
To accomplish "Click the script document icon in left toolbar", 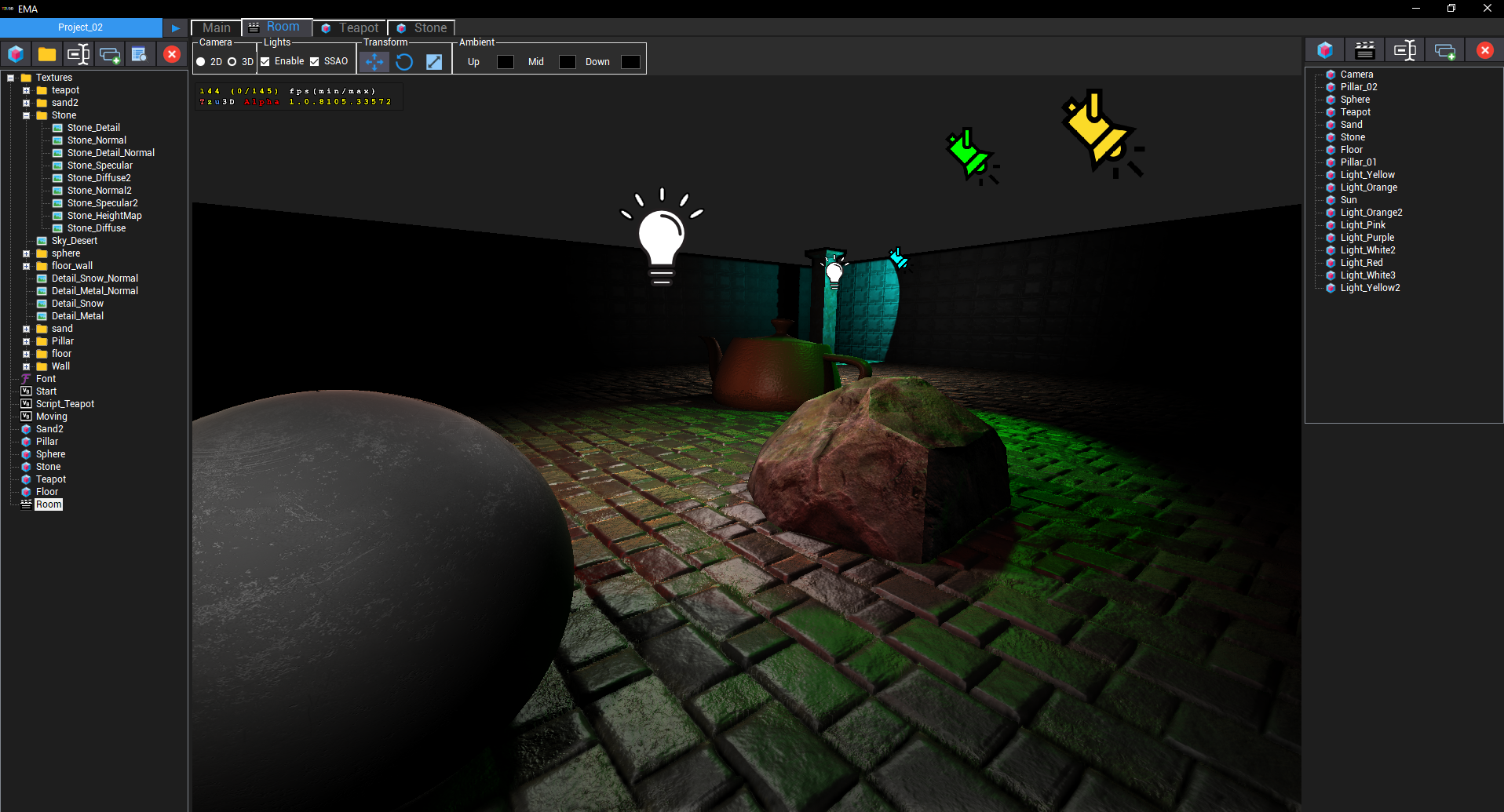I will (x=140, y=54).
